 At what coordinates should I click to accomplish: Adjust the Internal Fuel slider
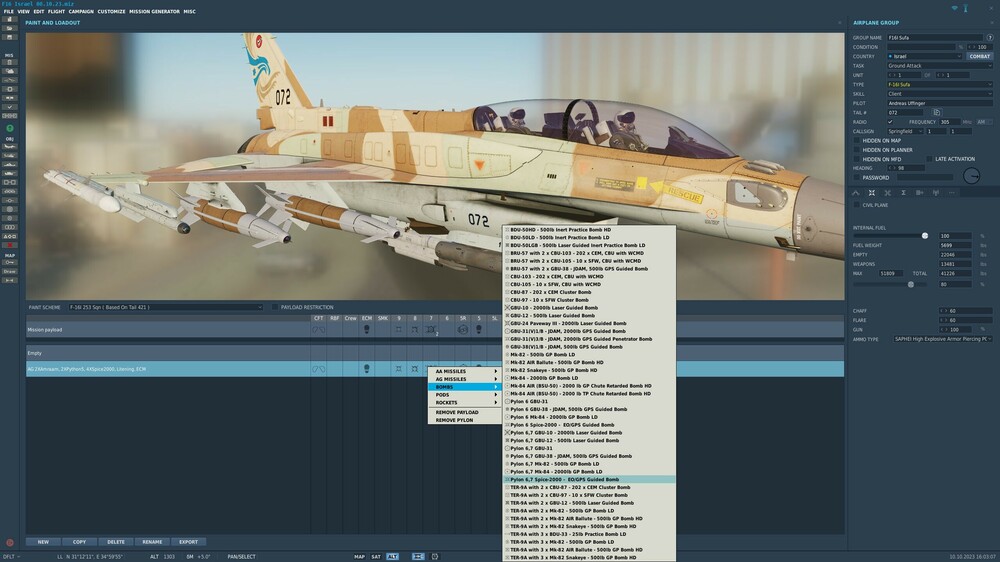(925, 236)
